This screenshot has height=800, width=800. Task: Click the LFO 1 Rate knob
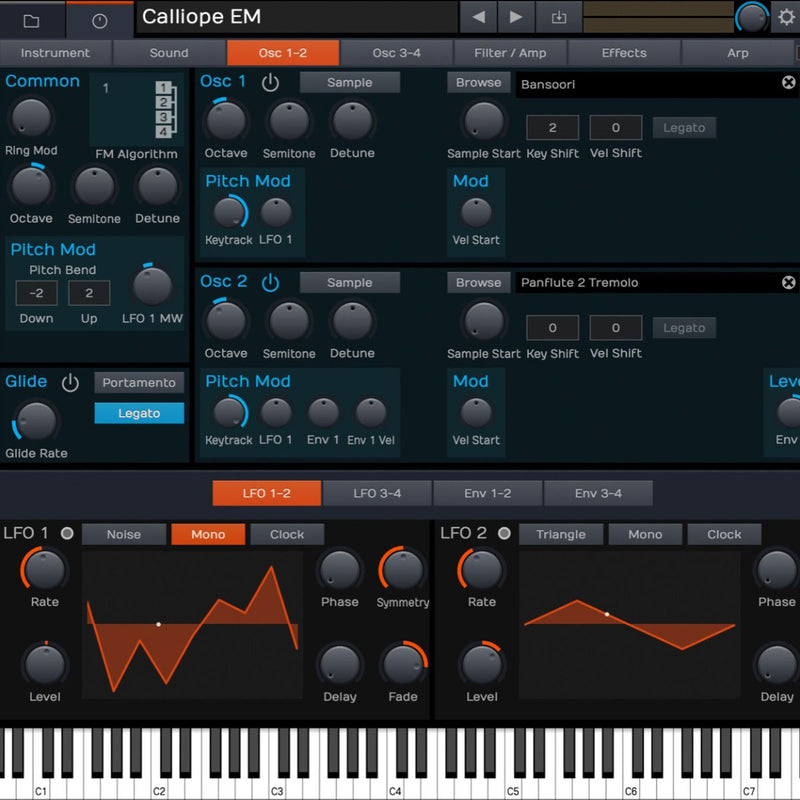(x=44, y=570)
